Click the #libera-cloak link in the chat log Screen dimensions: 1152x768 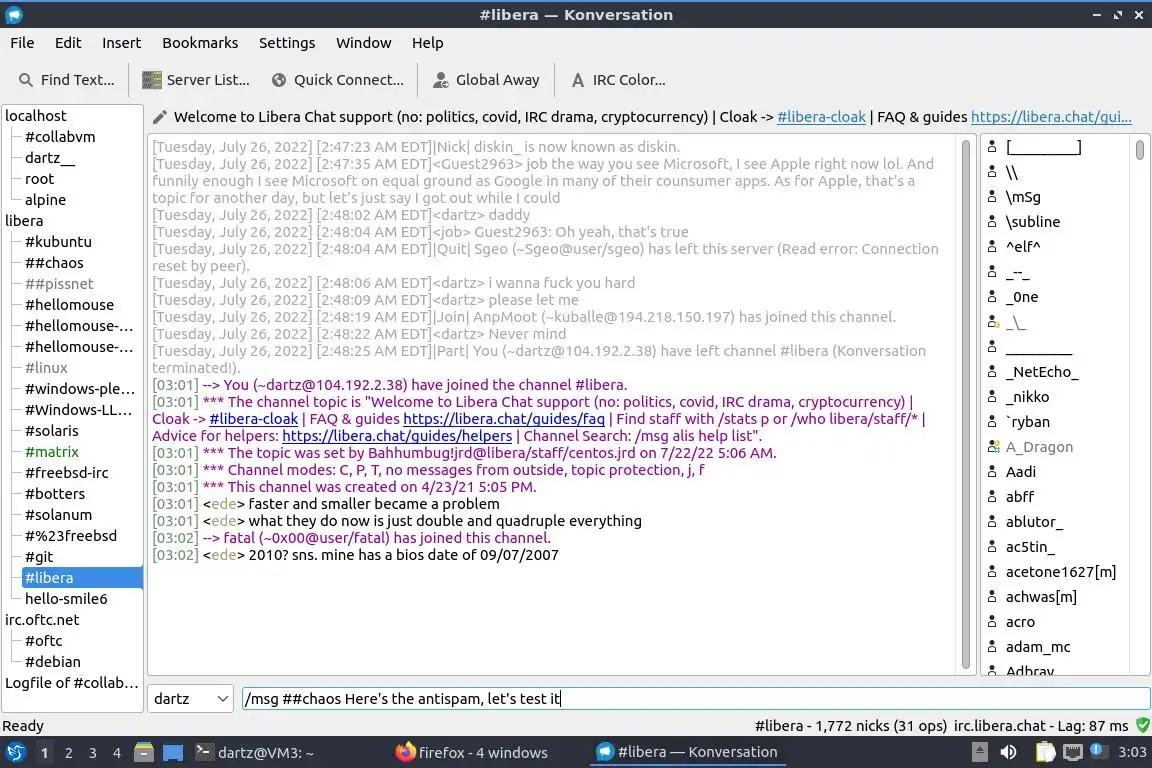[253, 419]
